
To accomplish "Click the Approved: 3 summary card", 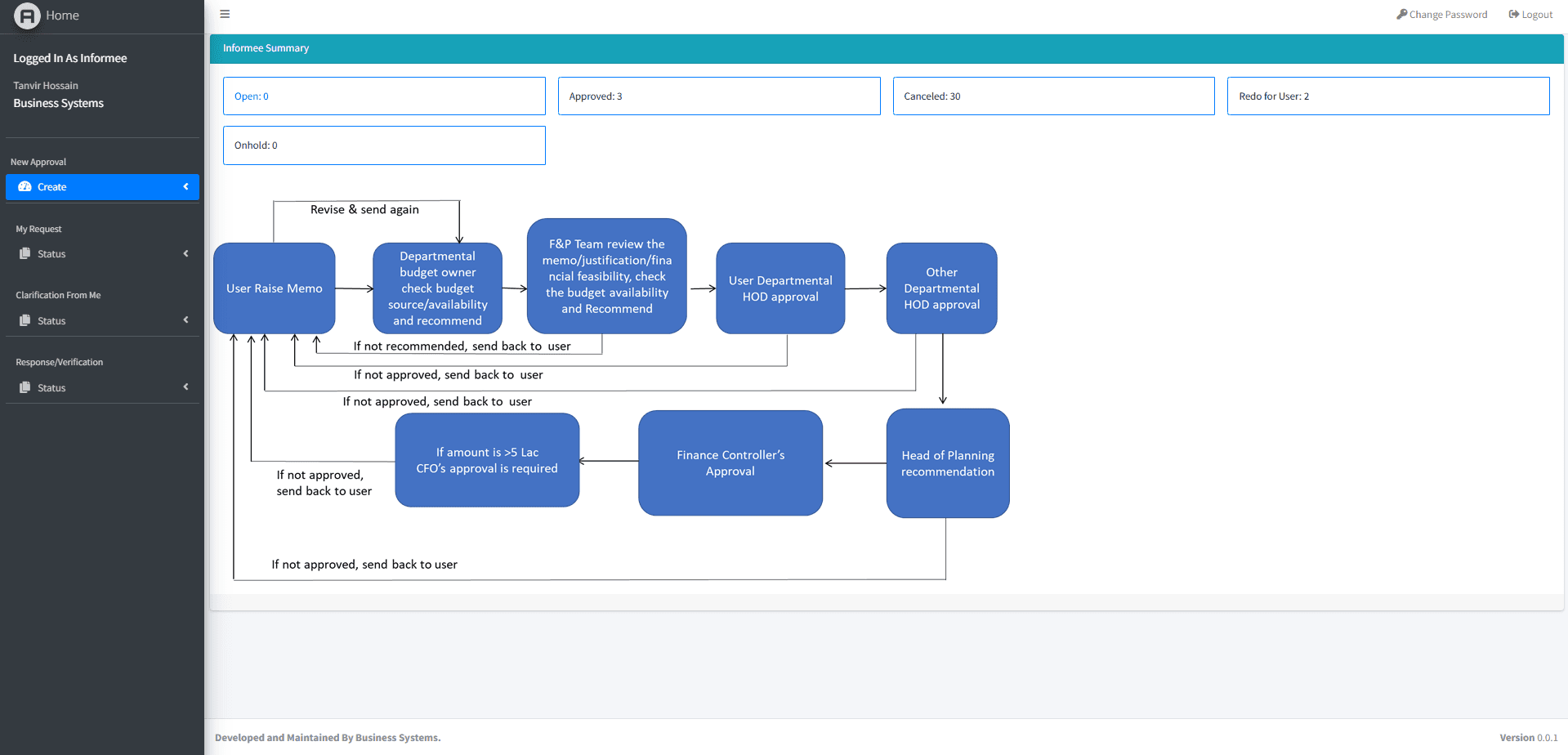I will pos(718,96).
